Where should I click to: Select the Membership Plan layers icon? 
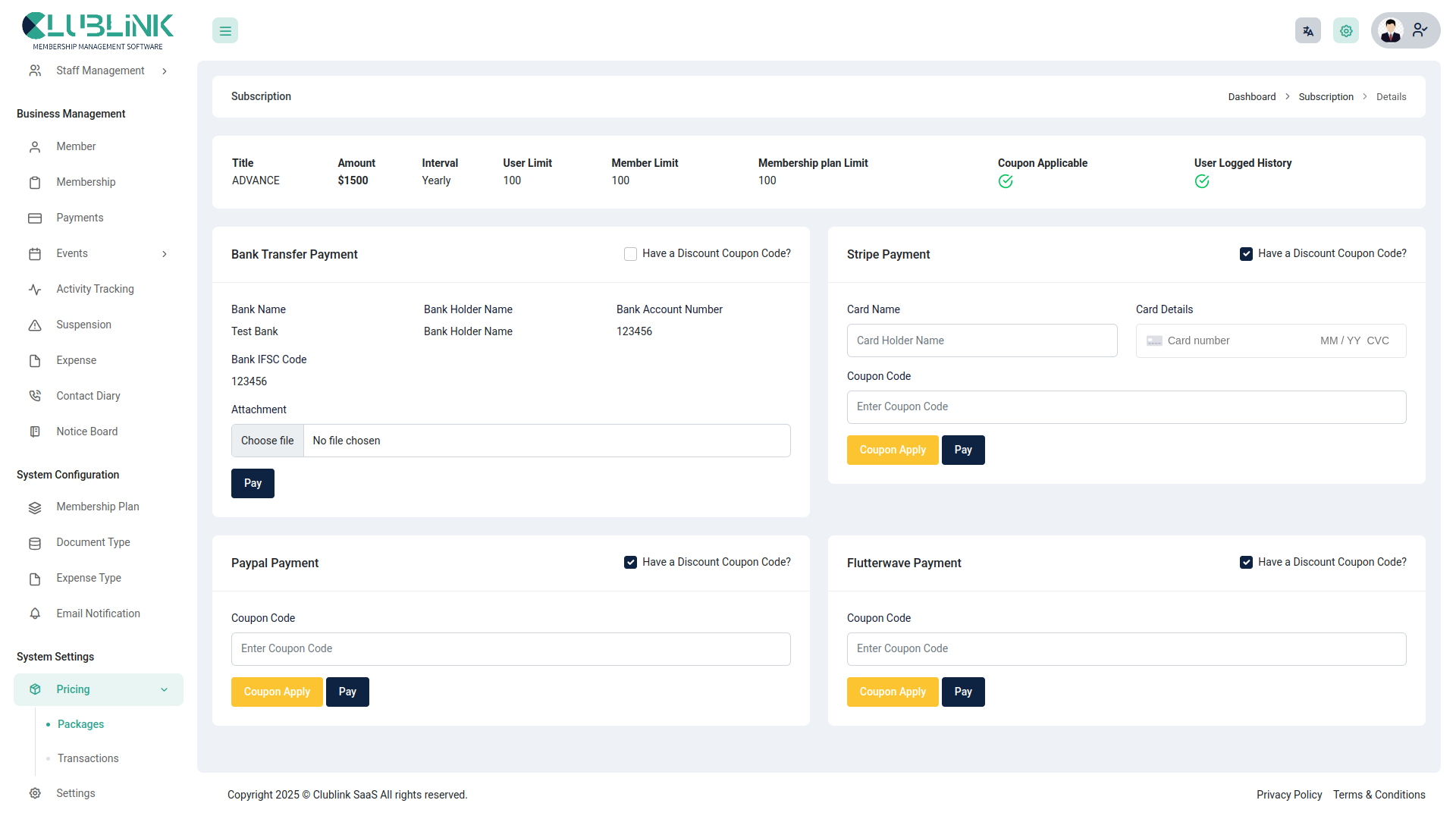click(35, 507)
